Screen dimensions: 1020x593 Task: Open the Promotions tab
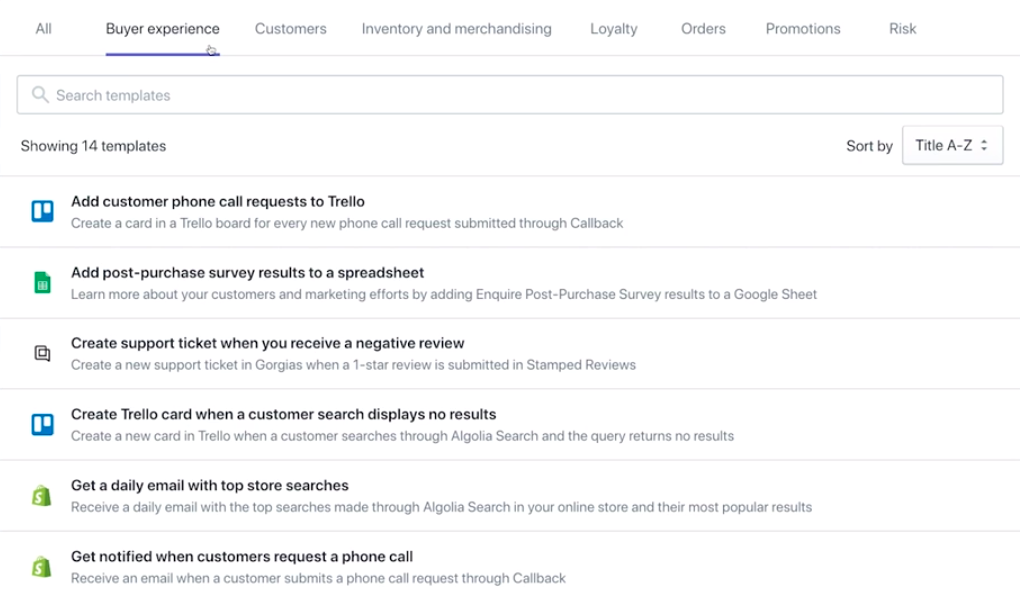(x=802, y=28)
